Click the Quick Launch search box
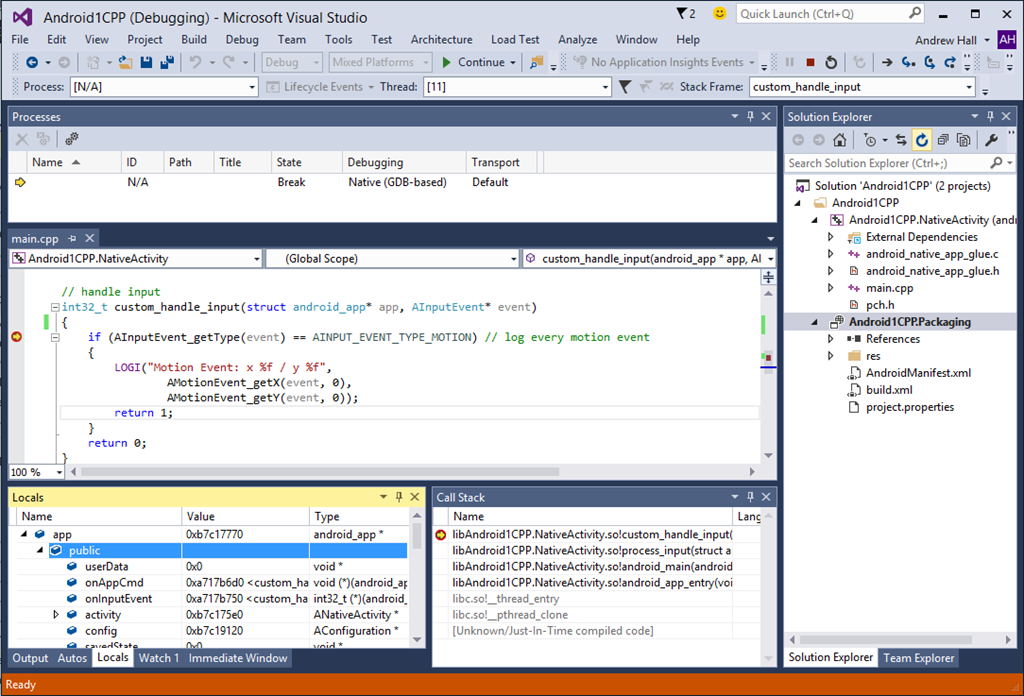 831,14
